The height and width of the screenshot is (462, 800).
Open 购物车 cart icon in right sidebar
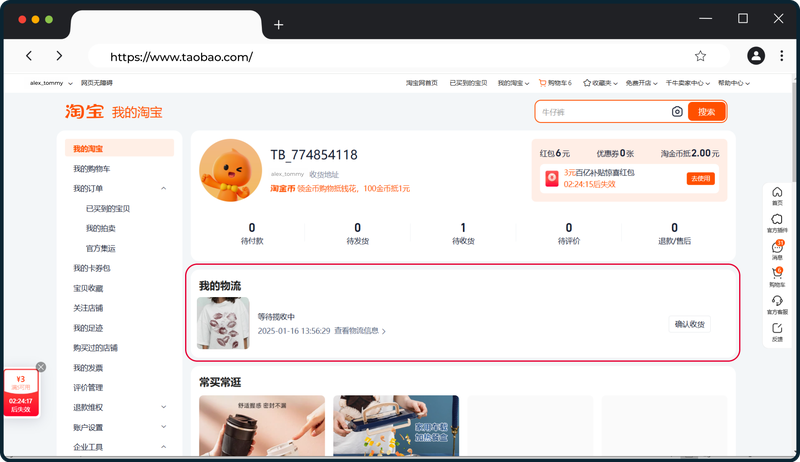click(777, 274)
